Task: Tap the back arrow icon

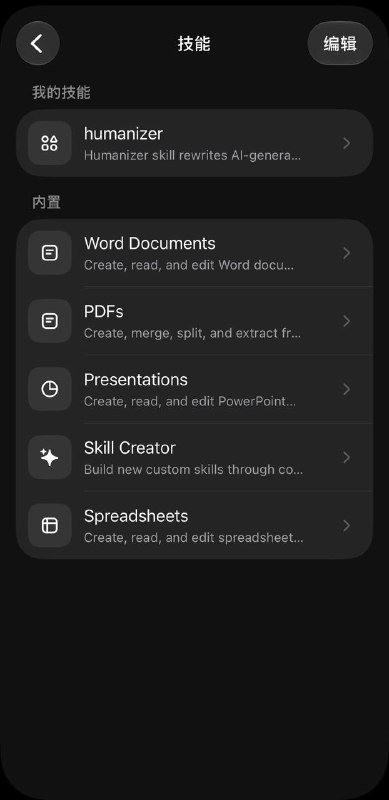Action: click(x=37, y=43)
